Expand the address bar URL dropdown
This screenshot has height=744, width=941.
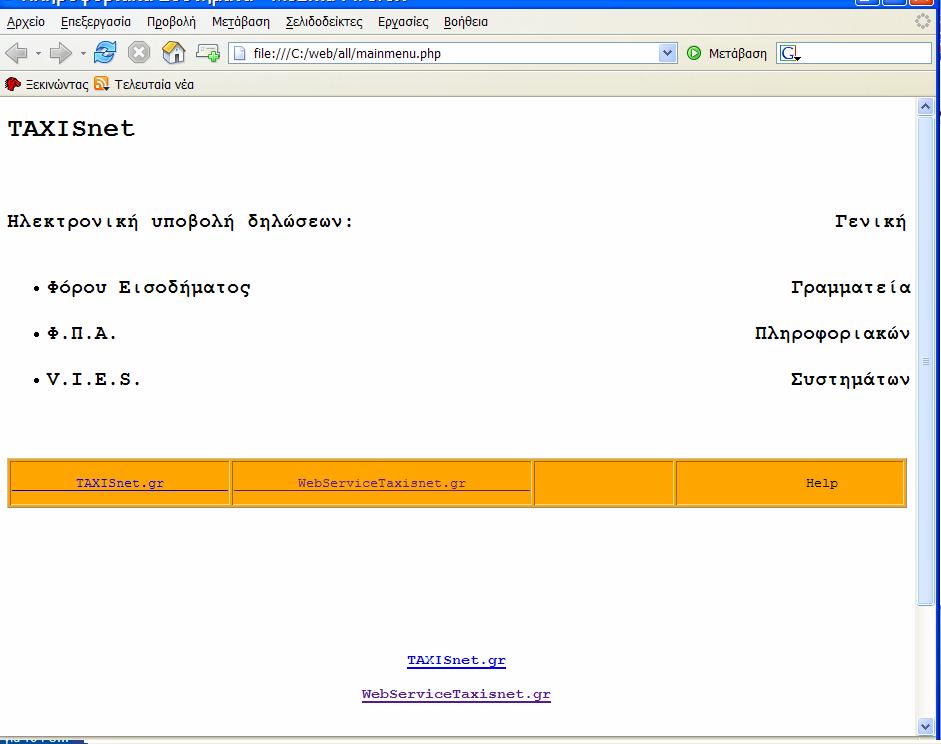[667, 53]
